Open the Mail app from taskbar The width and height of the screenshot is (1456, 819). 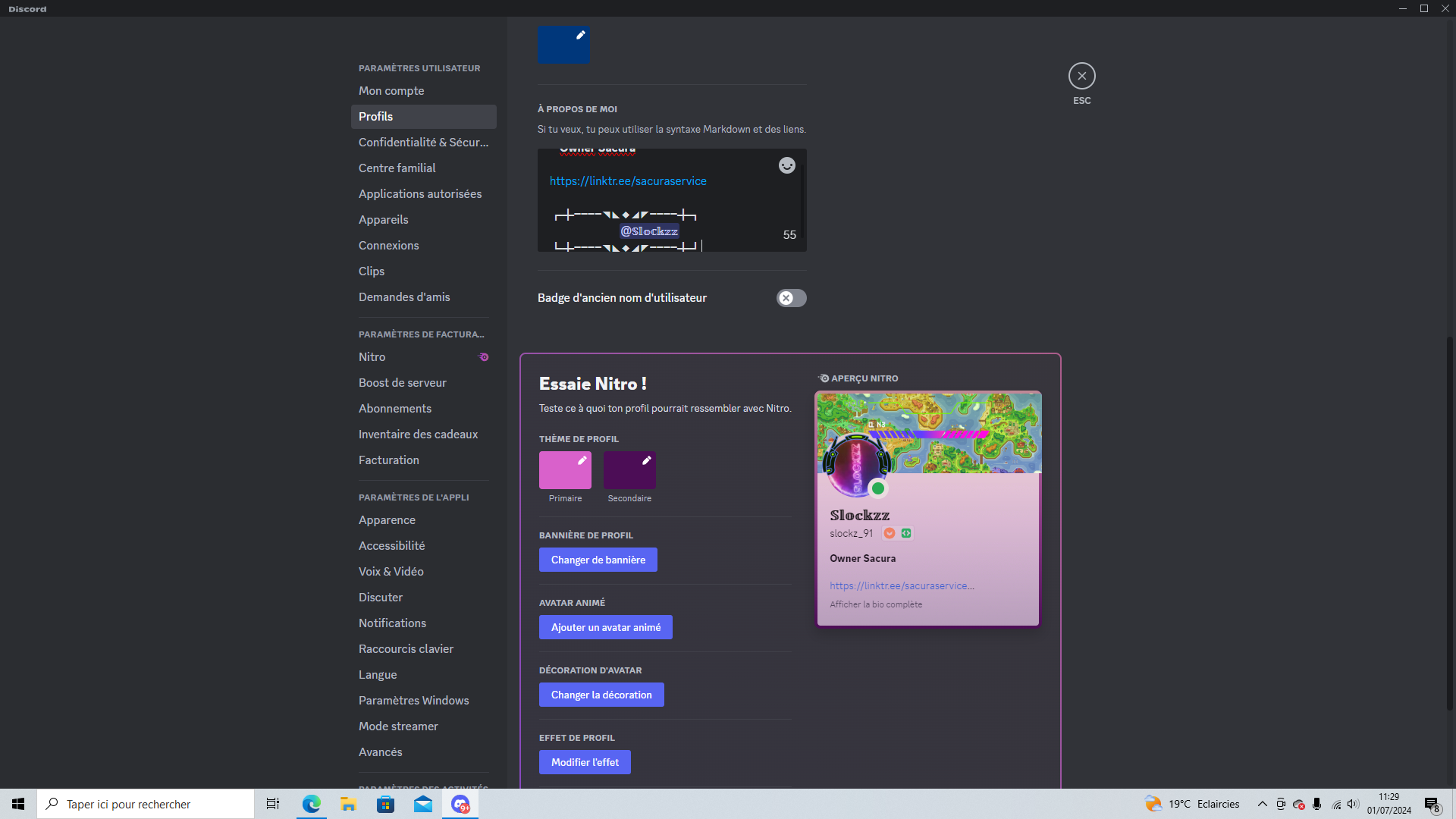(x=423, y=804)
